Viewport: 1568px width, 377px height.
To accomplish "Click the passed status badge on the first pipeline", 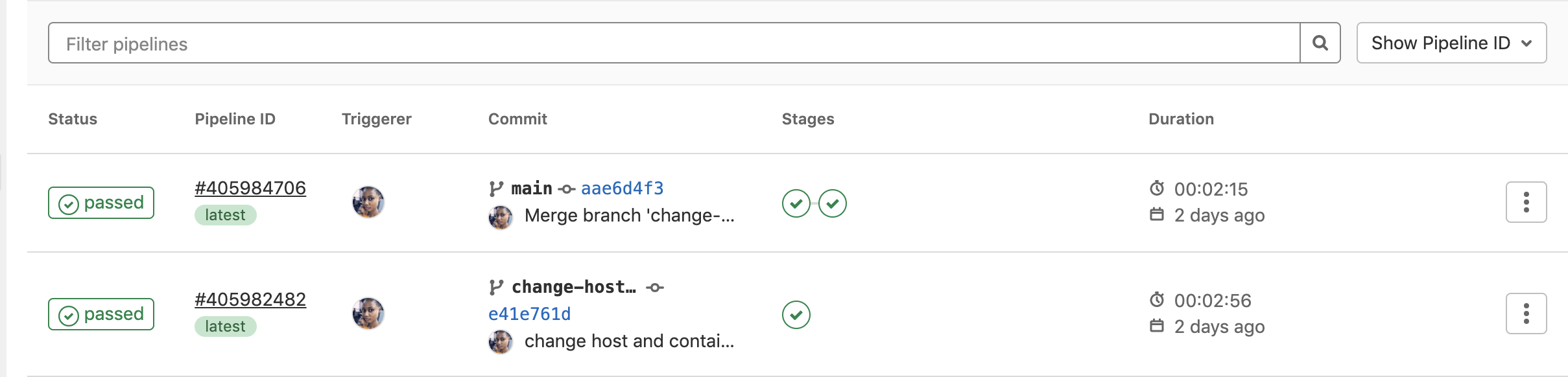I will coord(101,202).
